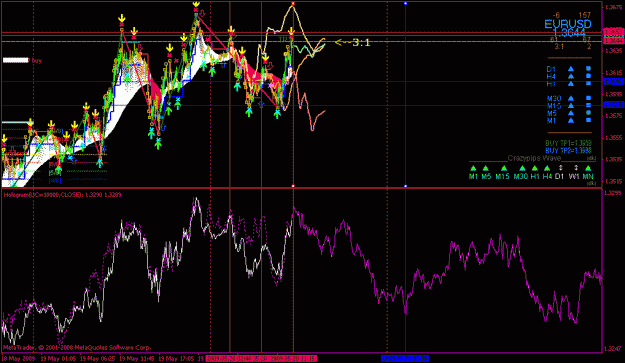
Task: Click the "19 May 01:05" time axis label
Action: (x=59, y=359)
